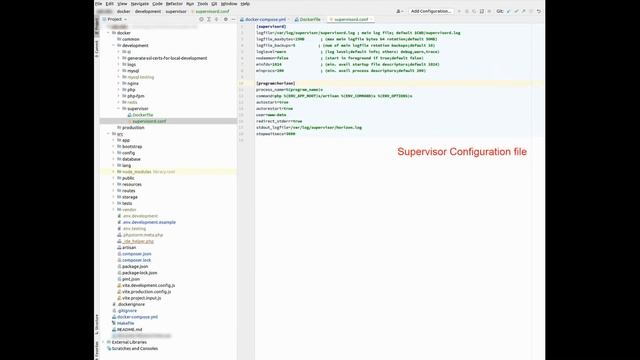Open the Navigate menu
This screenshot has width=640, height=360.
[140, 4]
